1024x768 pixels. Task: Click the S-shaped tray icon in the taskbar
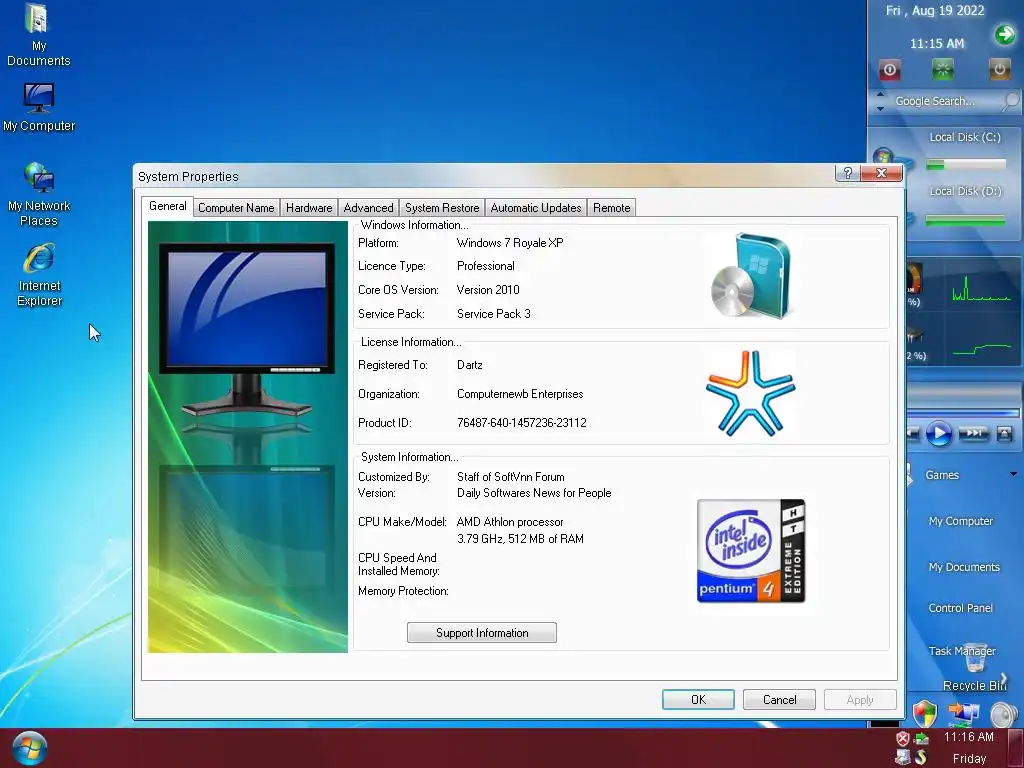click(x=921, y=757)
